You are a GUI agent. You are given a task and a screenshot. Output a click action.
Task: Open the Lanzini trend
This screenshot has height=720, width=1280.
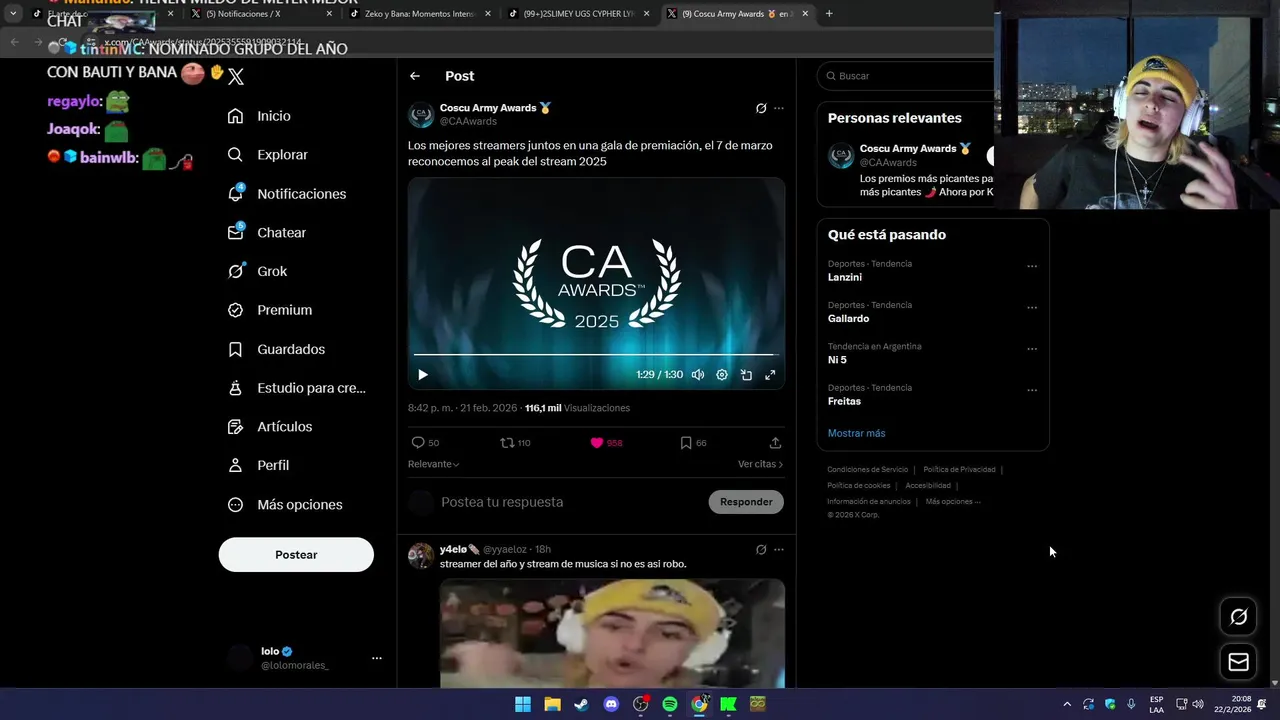[845, 277]
